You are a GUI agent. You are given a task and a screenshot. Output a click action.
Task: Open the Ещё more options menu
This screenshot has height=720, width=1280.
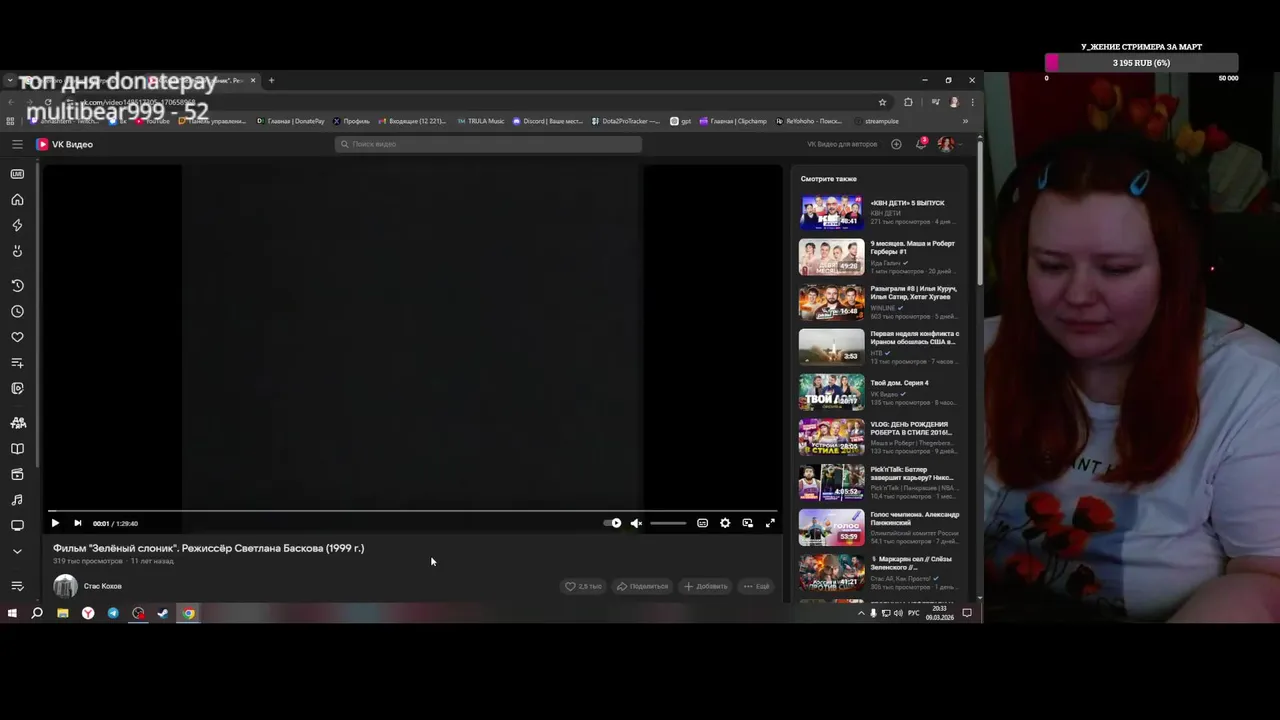(757, 586)
